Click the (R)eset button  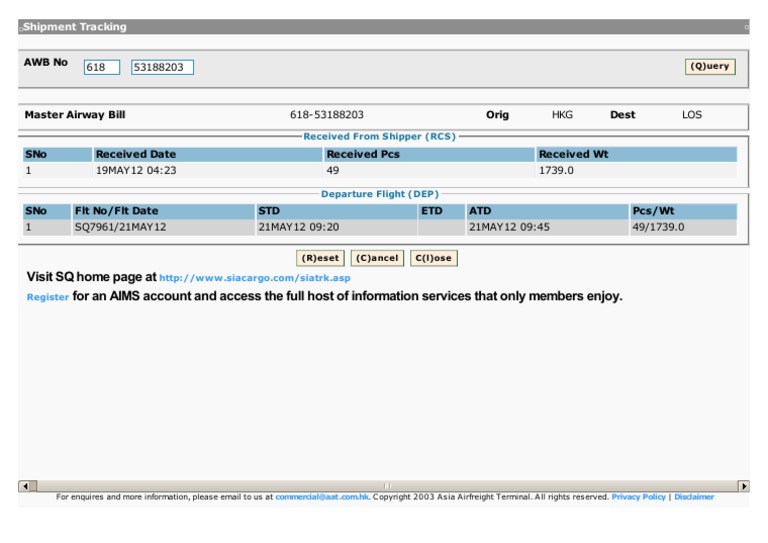[x=320, y=258]
